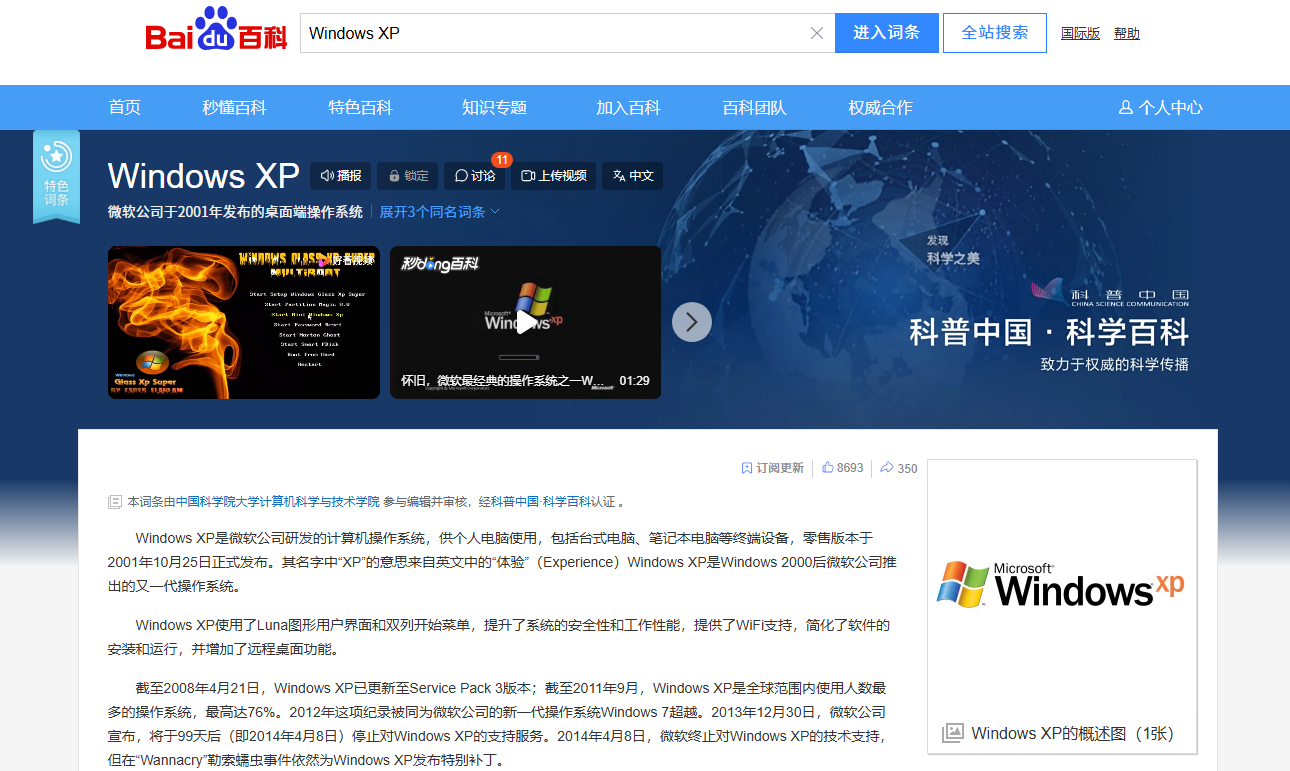Play the 秒懂百科 Windows XP video

525,322
